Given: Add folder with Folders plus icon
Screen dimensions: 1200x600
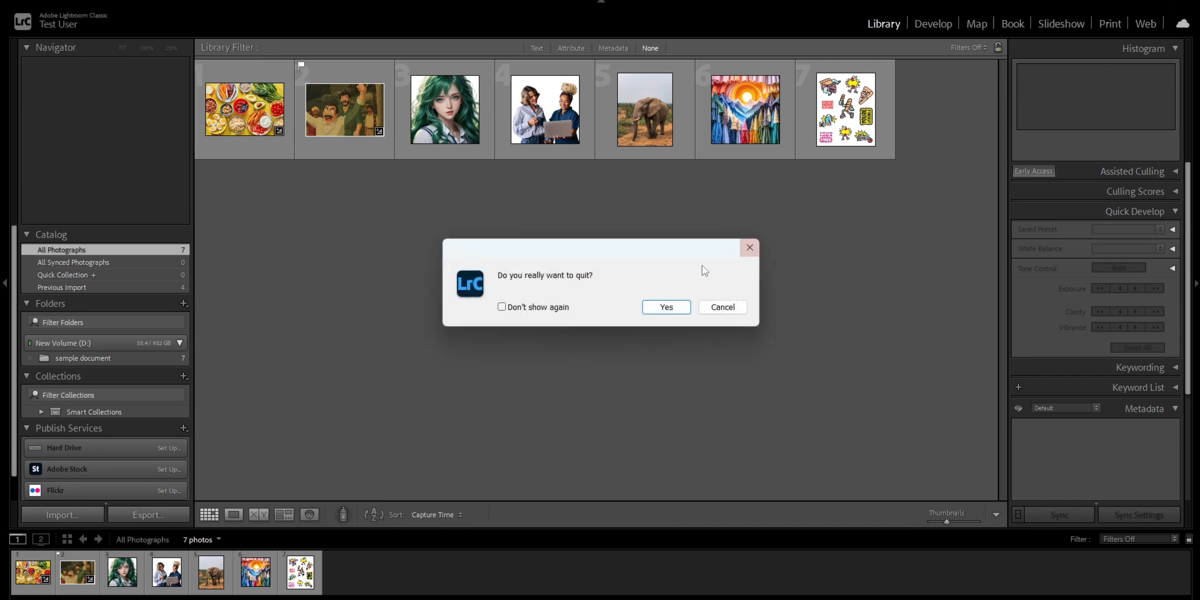Looking at the screenshot, I should [183, 303].
